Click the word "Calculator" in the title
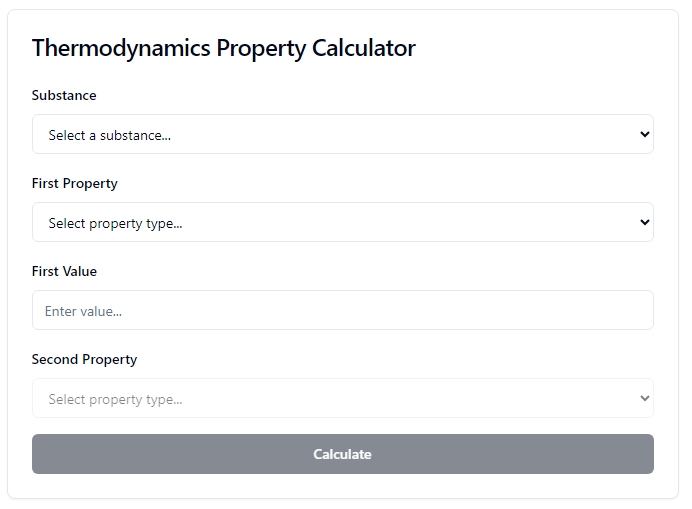 coord(364,48)
